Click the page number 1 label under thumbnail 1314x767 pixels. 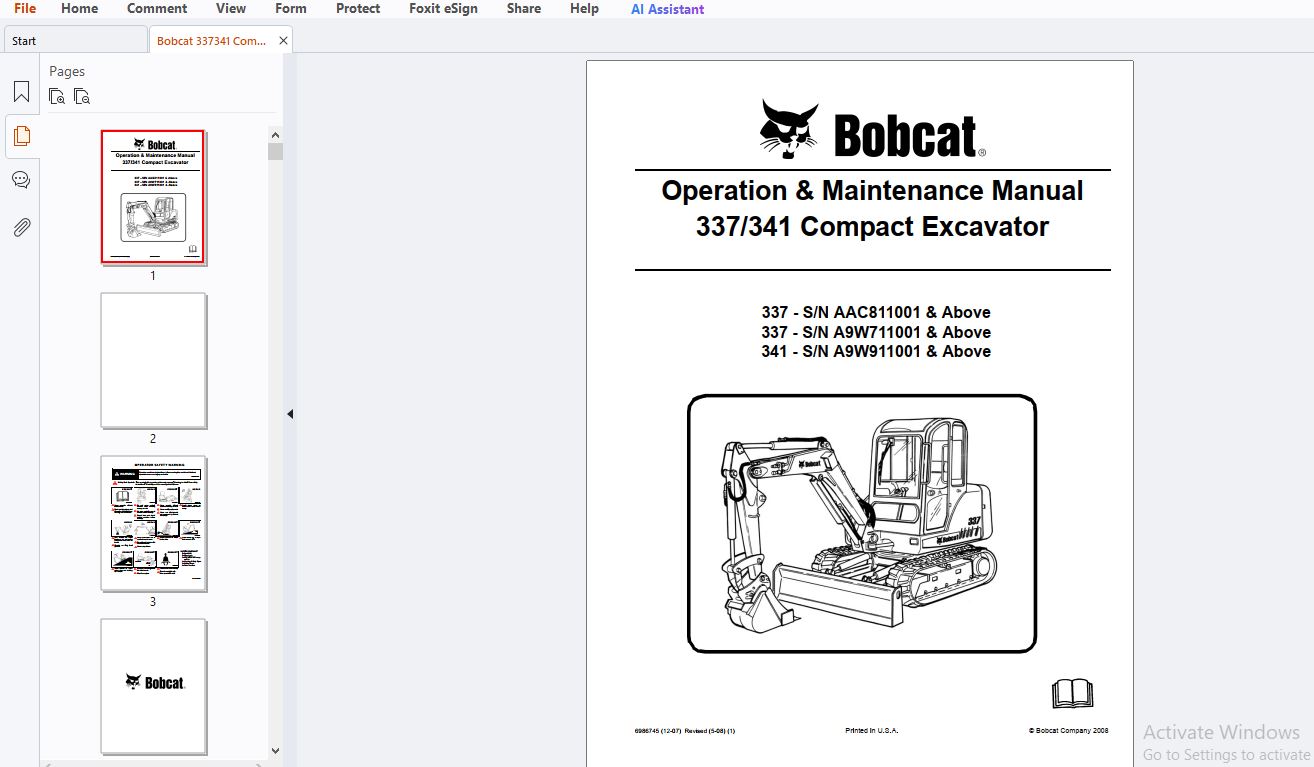point(153,275)
